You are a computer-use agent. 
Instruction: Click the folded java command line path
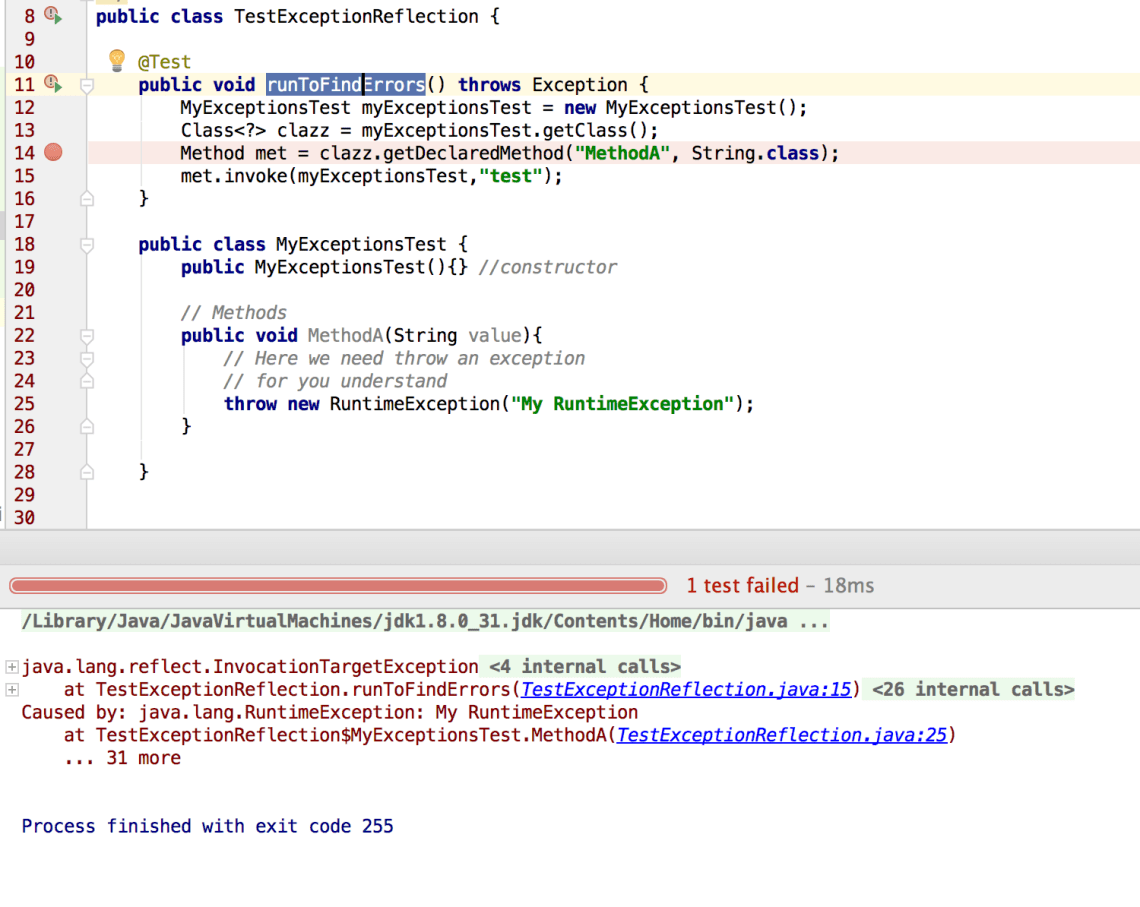click(x=425, y=622)
